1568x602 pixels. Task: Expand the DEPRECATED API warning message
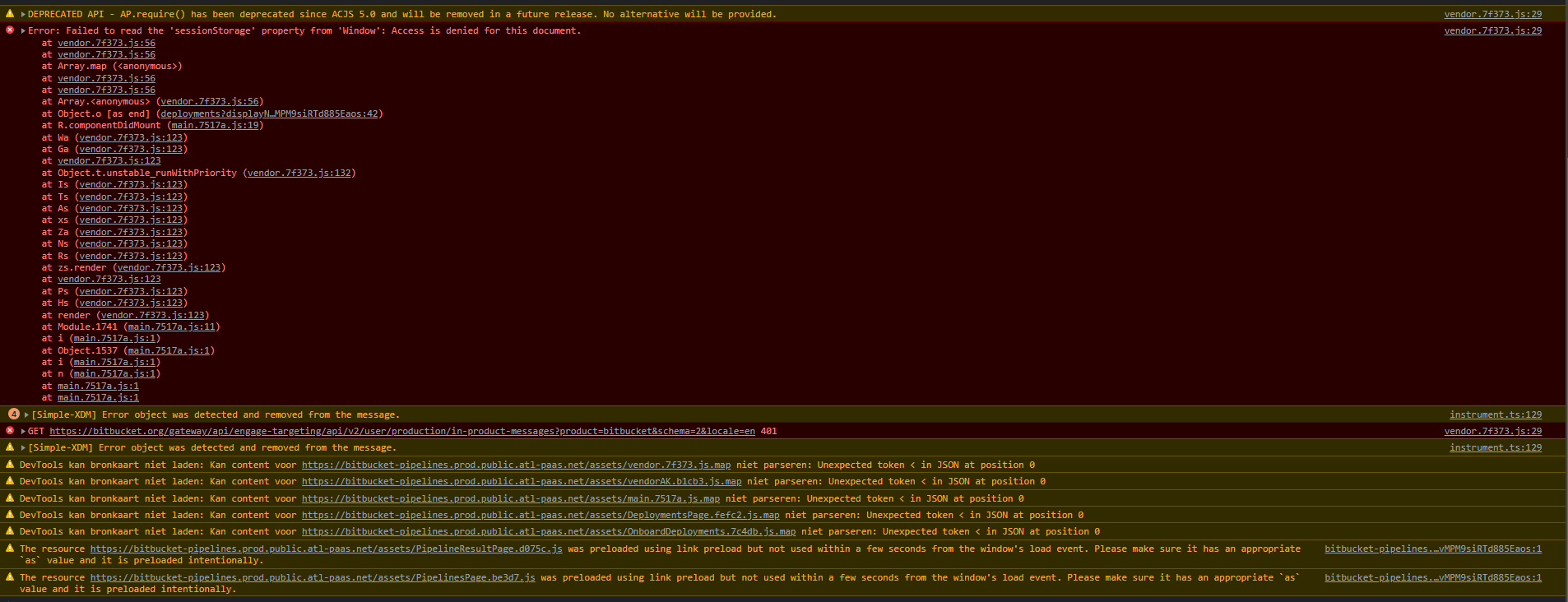(23, 14)
